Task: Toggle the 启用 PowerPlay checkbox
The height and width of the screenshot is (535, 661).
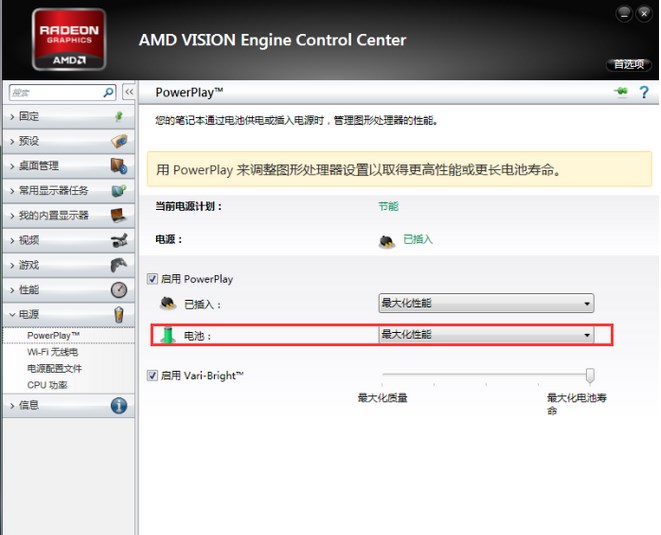Action: point(152,279)
